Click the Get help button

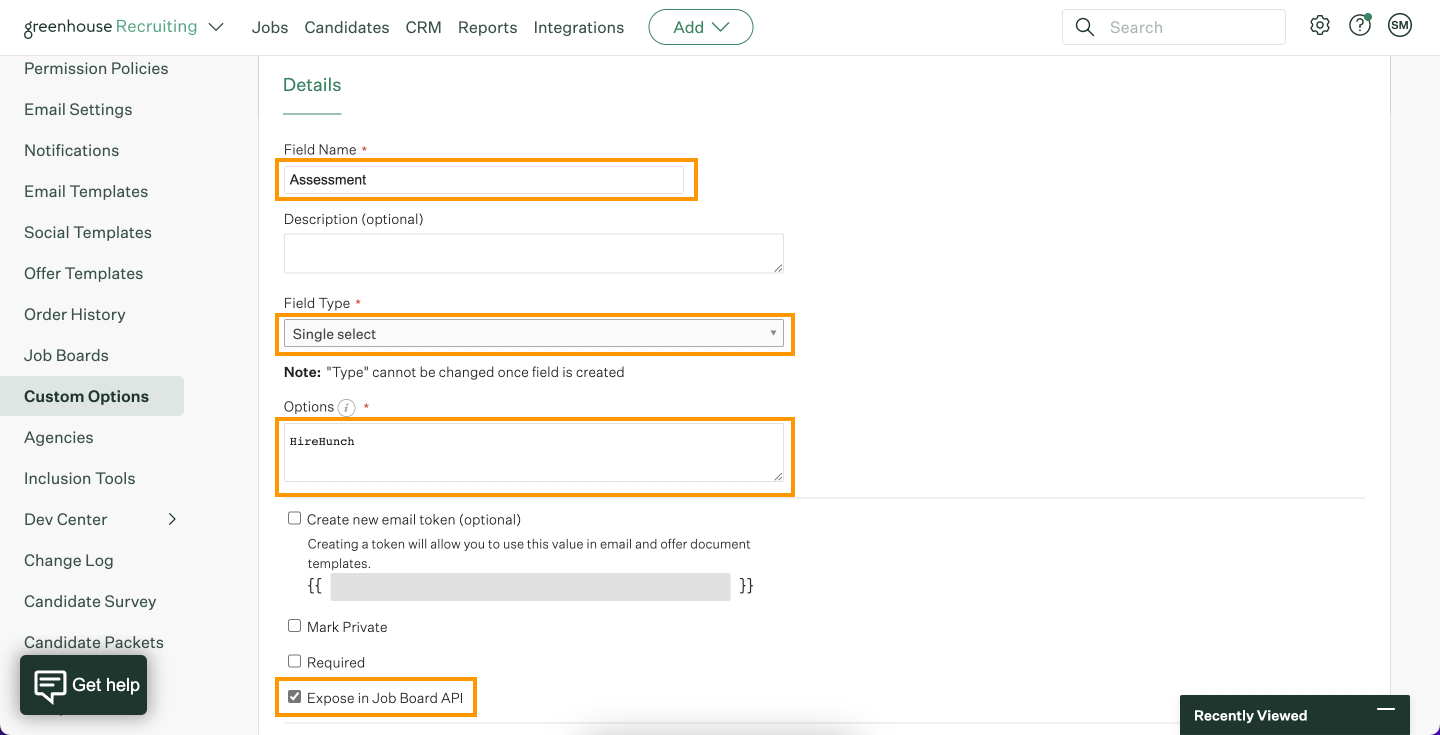click(x=84, y=685)
